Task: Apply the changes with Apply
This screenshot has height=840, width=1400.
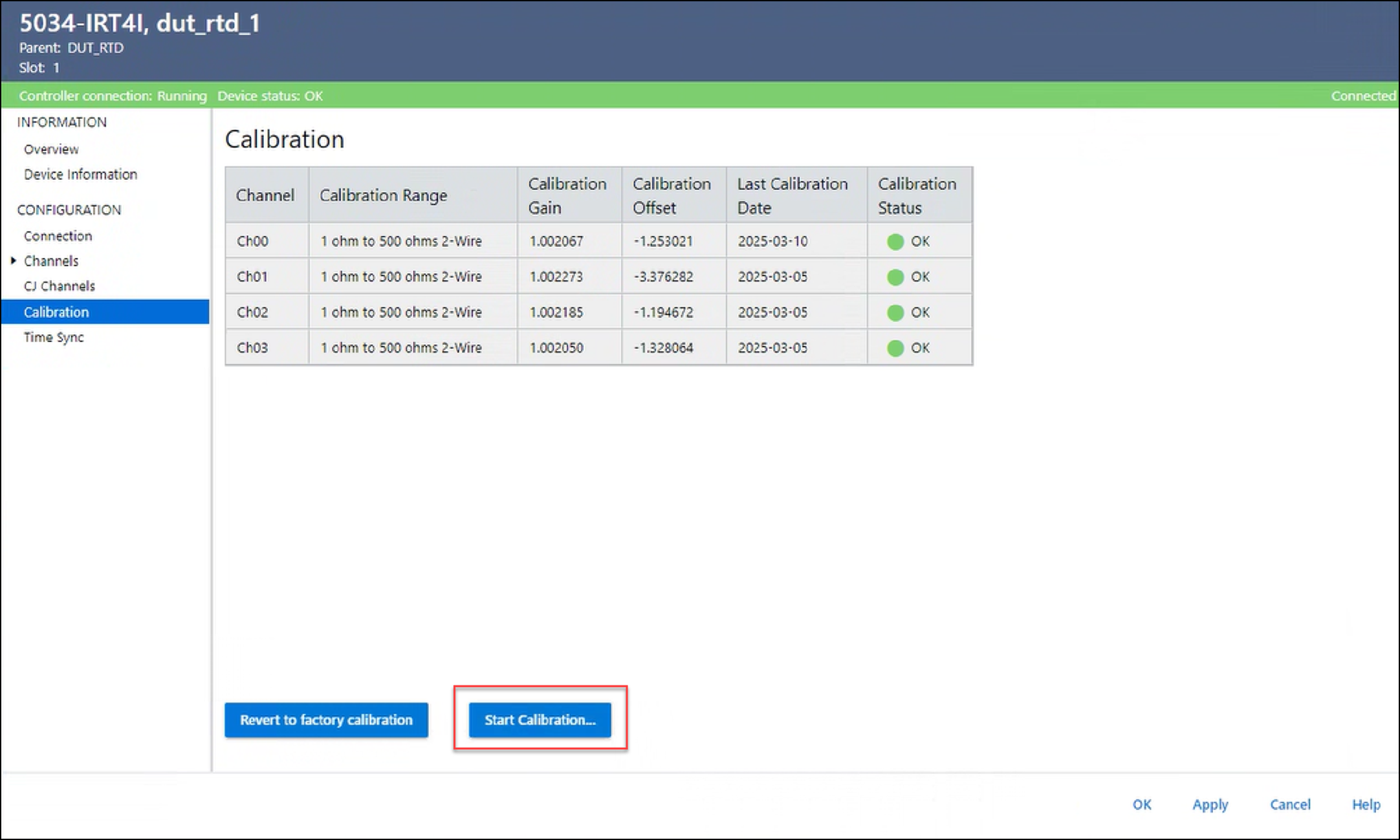Action: click(1210, 804)
